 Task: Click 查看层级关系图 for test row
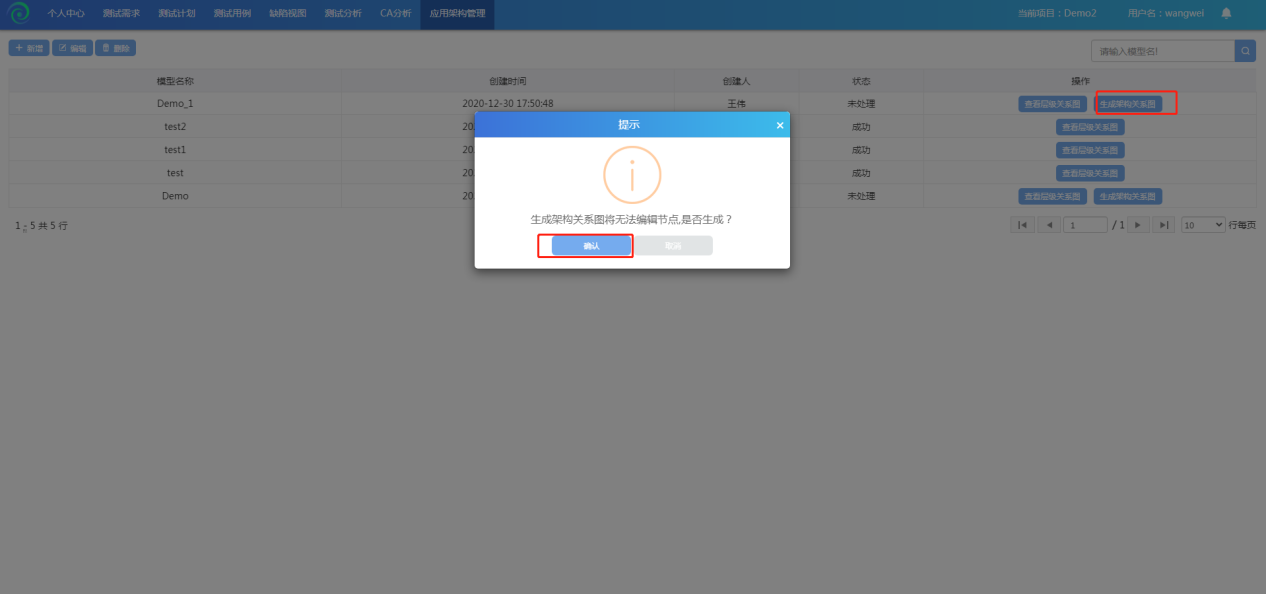(1090, 173)
